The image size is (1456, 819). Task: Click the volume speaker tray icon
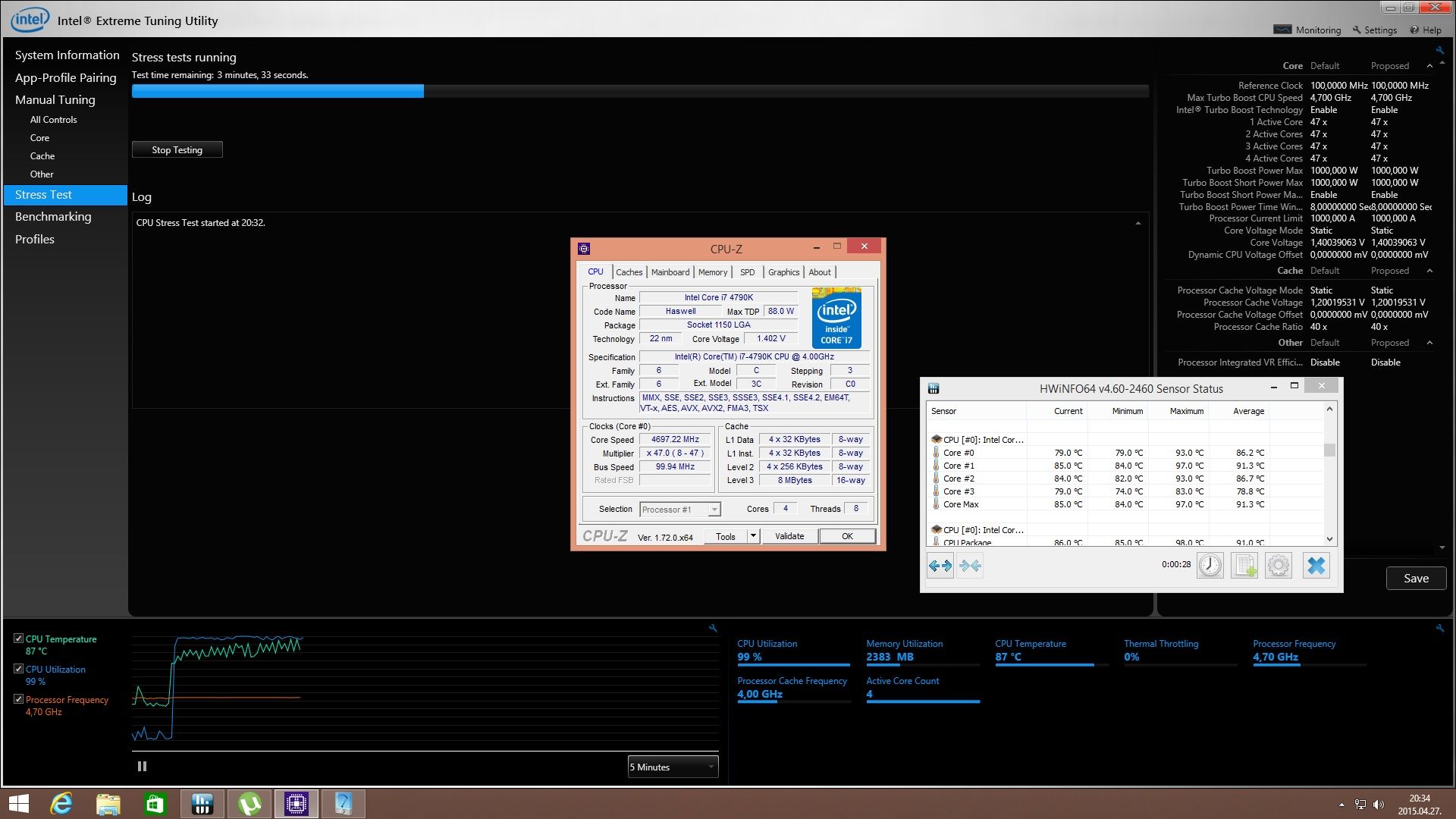click(1379, 805)
